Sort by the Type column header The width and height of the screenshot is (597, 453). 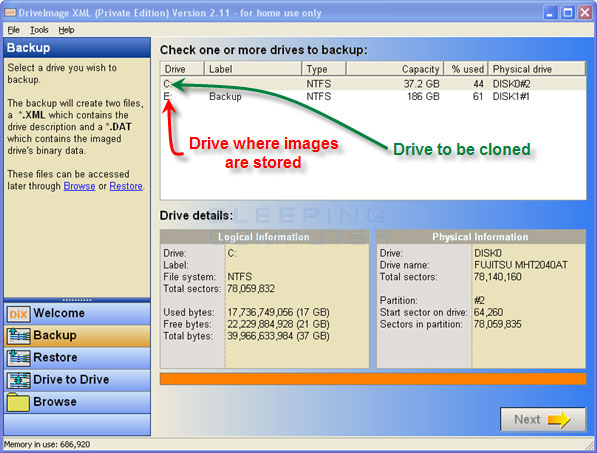(x=324, y=69)
